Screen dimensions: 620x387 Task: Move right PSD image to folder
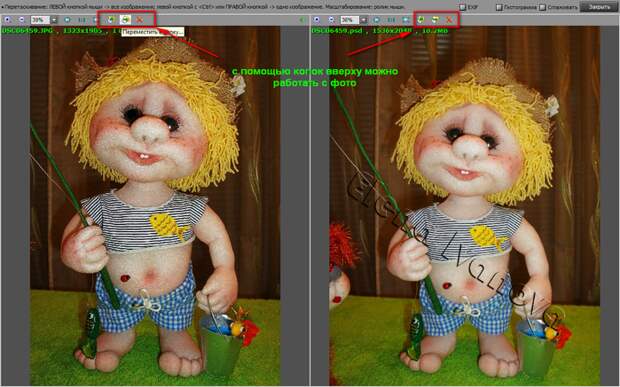(435, 19)
